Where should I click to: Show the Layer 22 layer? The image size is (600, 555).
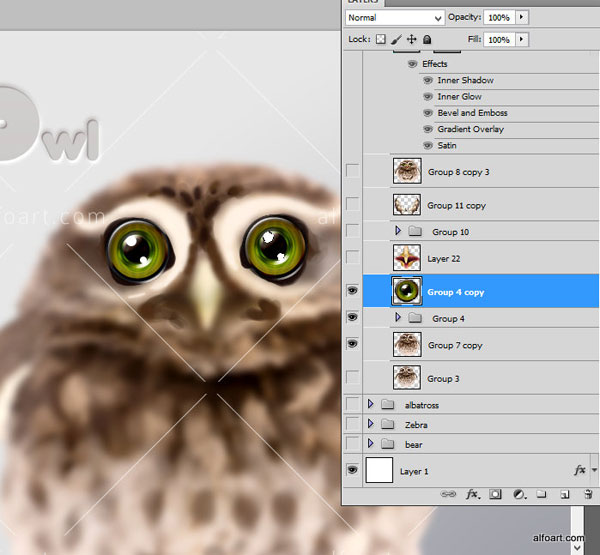tap(352, 257)
